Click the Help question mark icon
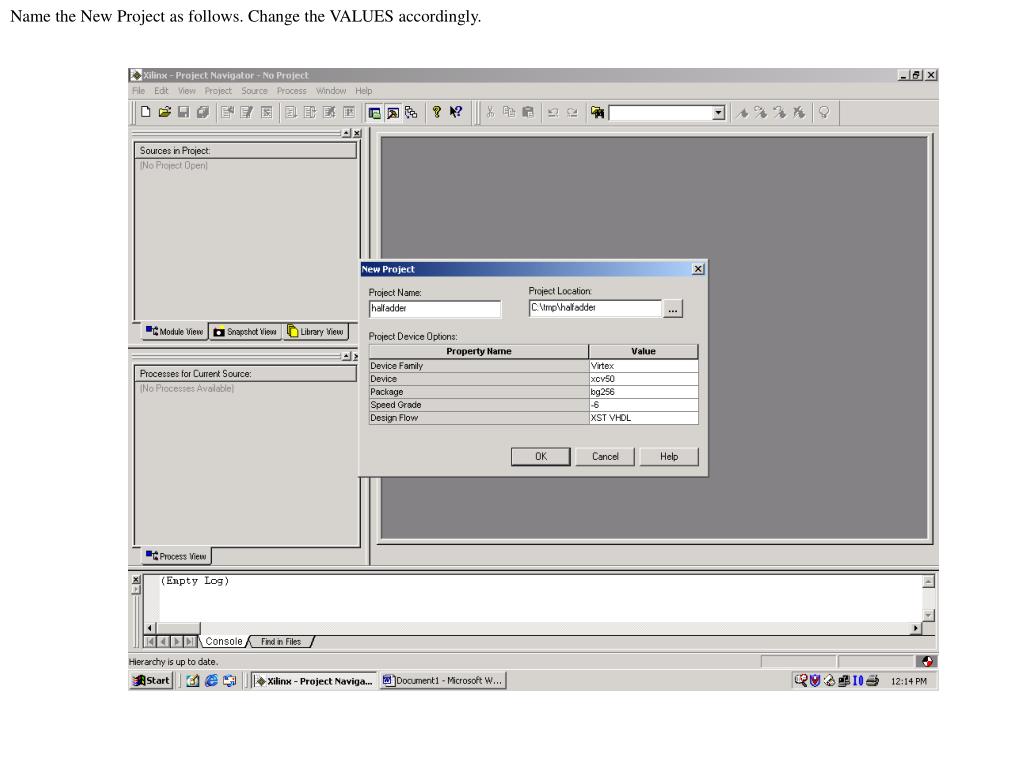This screenshot has height=768, width=1024. click(x=436, y=112)
